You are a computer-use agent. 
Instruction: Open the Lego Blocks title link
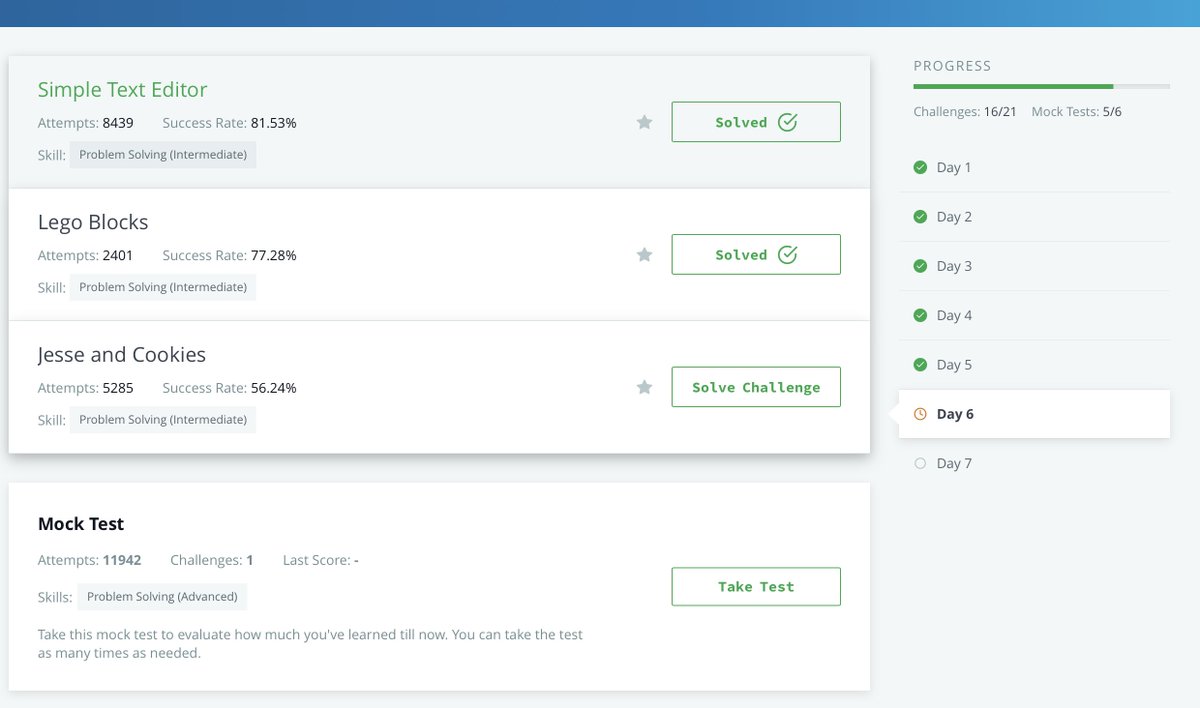pyautogui.click(x=93, y=222)
